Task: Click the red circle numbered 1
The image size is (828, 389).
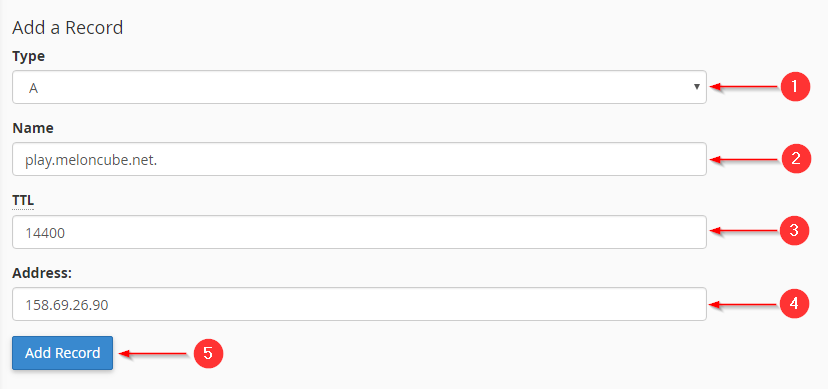Action: (x=795, y=87)
